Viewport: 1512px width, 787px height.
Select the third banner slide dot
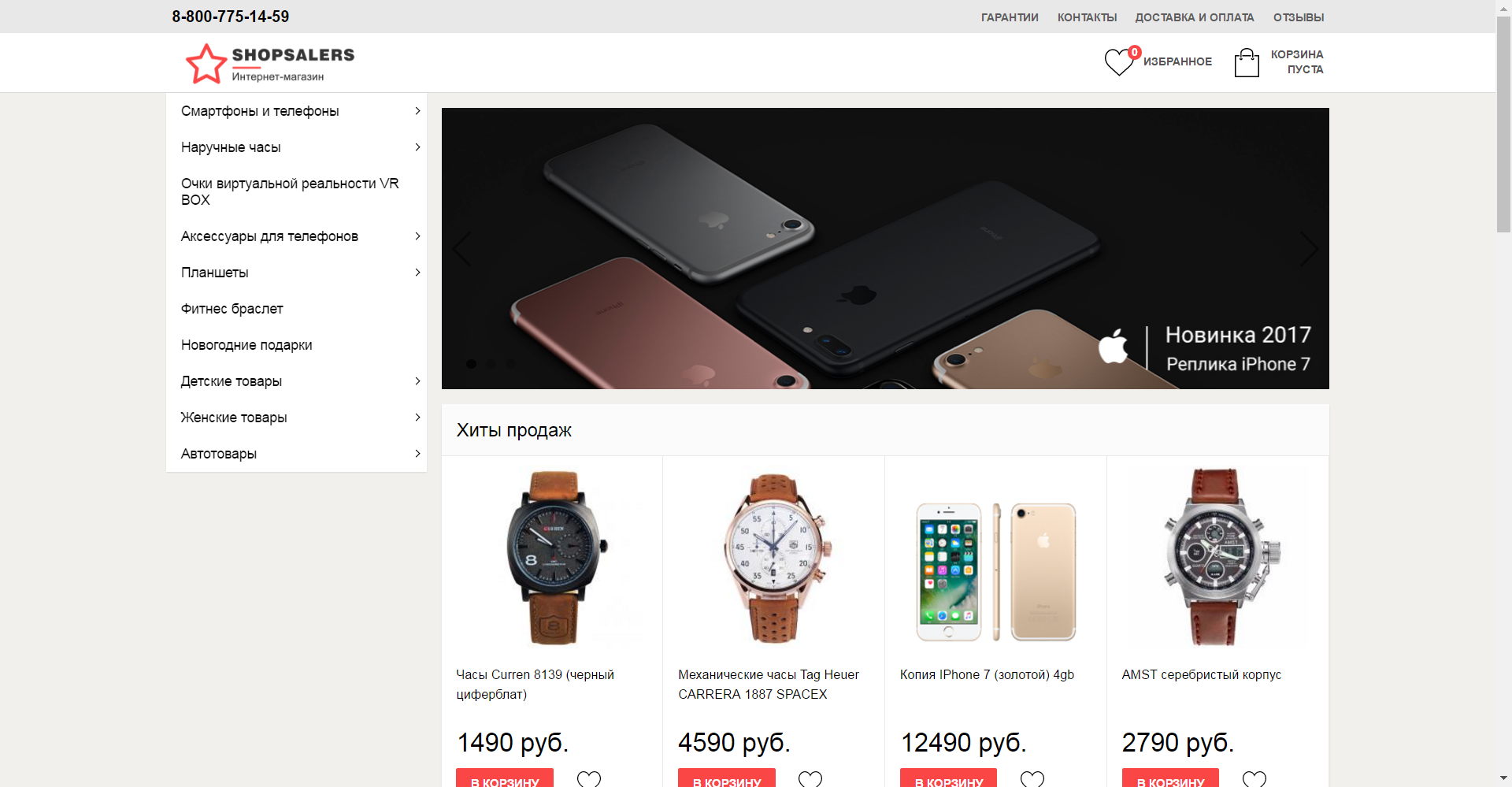point(510,364)
